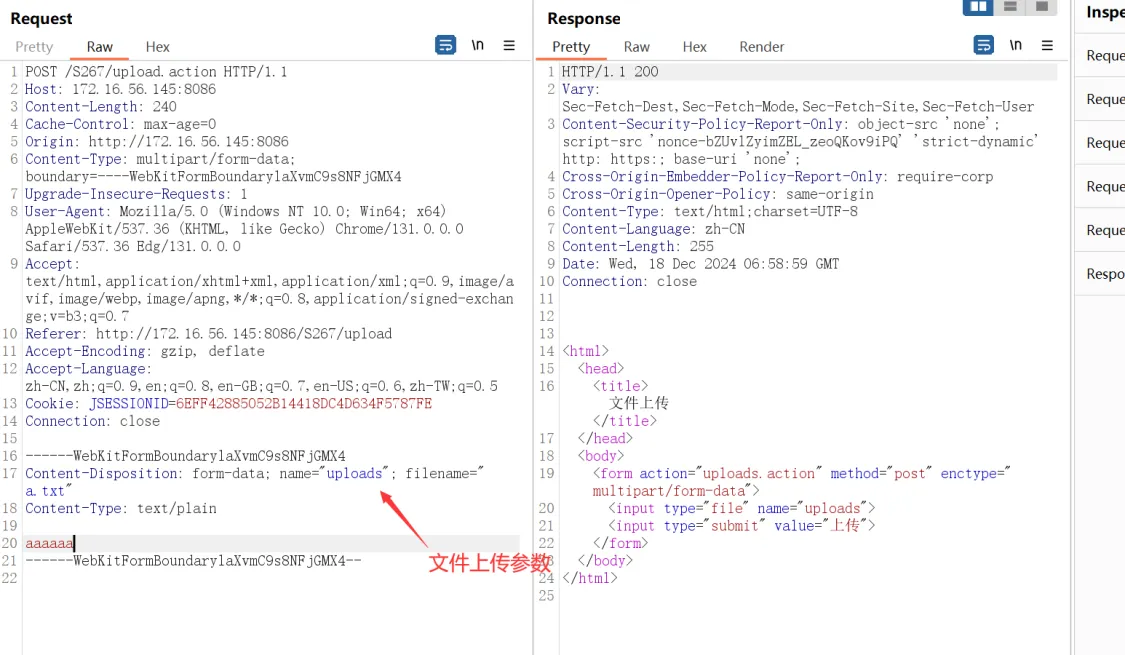Viewport: 1125px width, 655px height.
Task: Switch to top/bottom stacked layout
Action: point(1010,7)
